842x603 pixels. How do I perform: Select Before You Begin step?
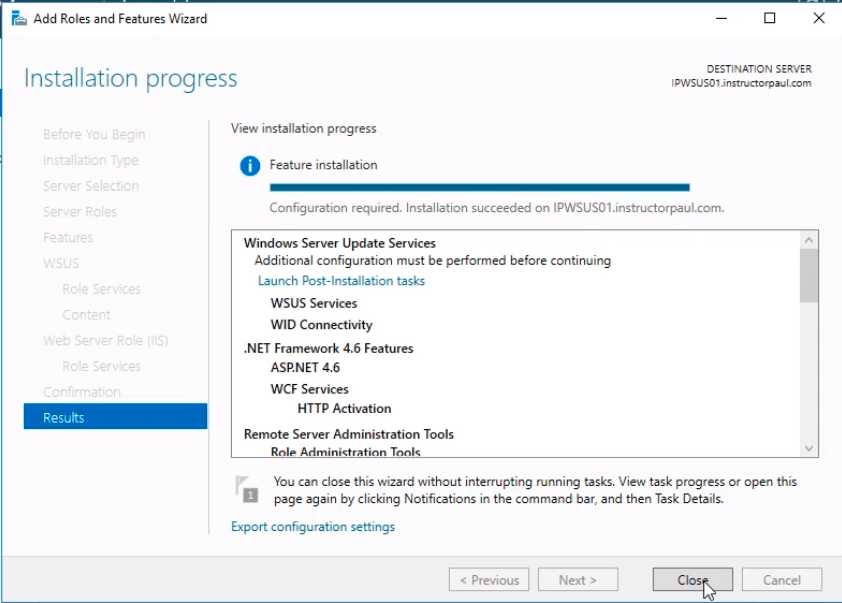click(94, 134)
